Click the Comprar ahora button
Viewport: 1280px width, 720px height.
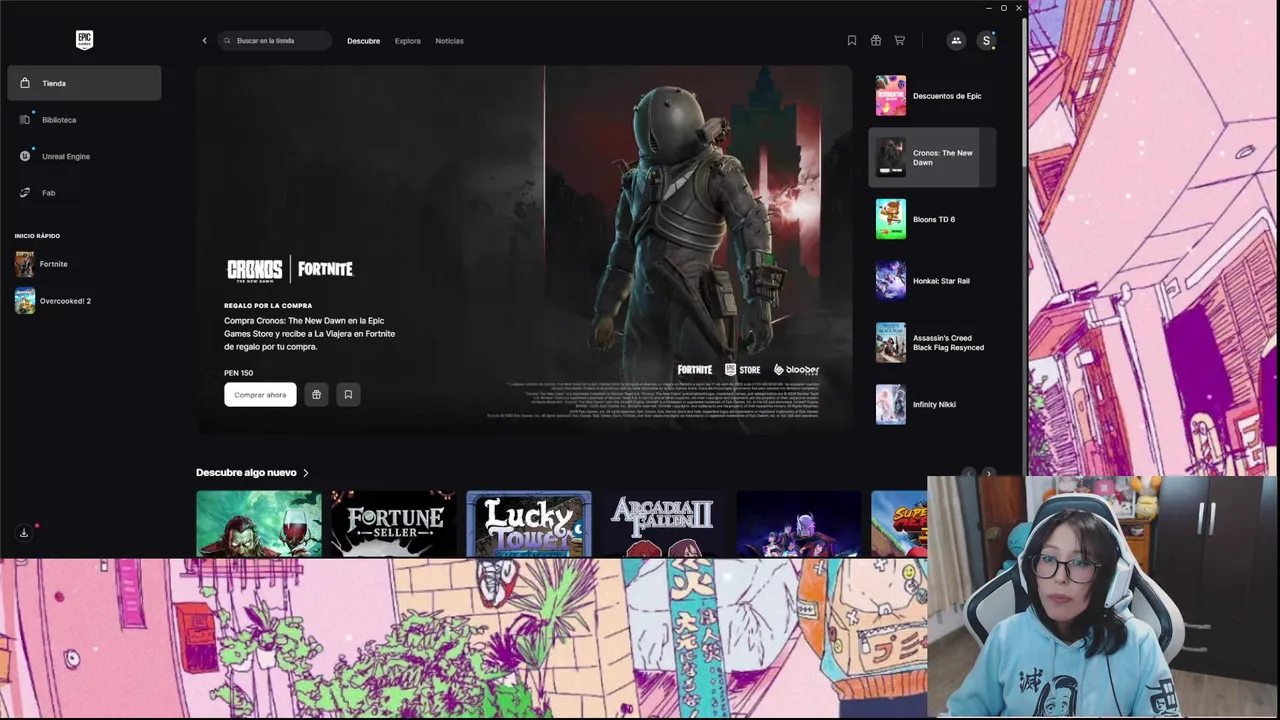(x=260, y=394)
